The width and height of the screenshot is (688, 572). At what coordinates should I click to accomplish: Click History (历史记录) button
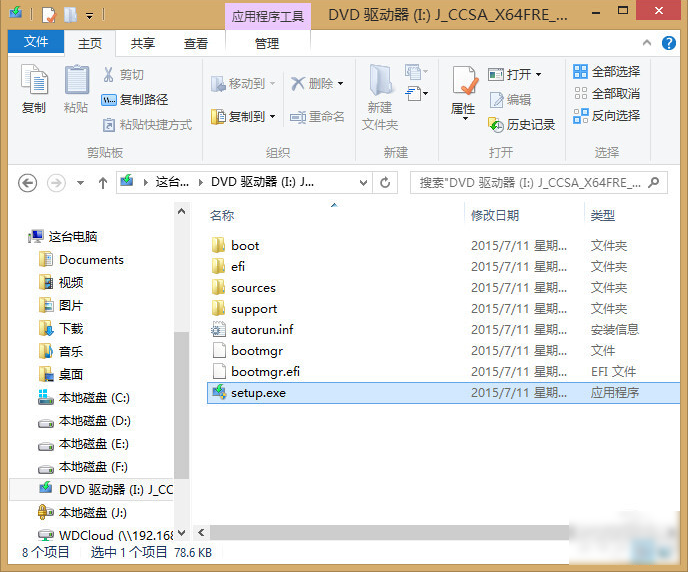tap(521, 125)
